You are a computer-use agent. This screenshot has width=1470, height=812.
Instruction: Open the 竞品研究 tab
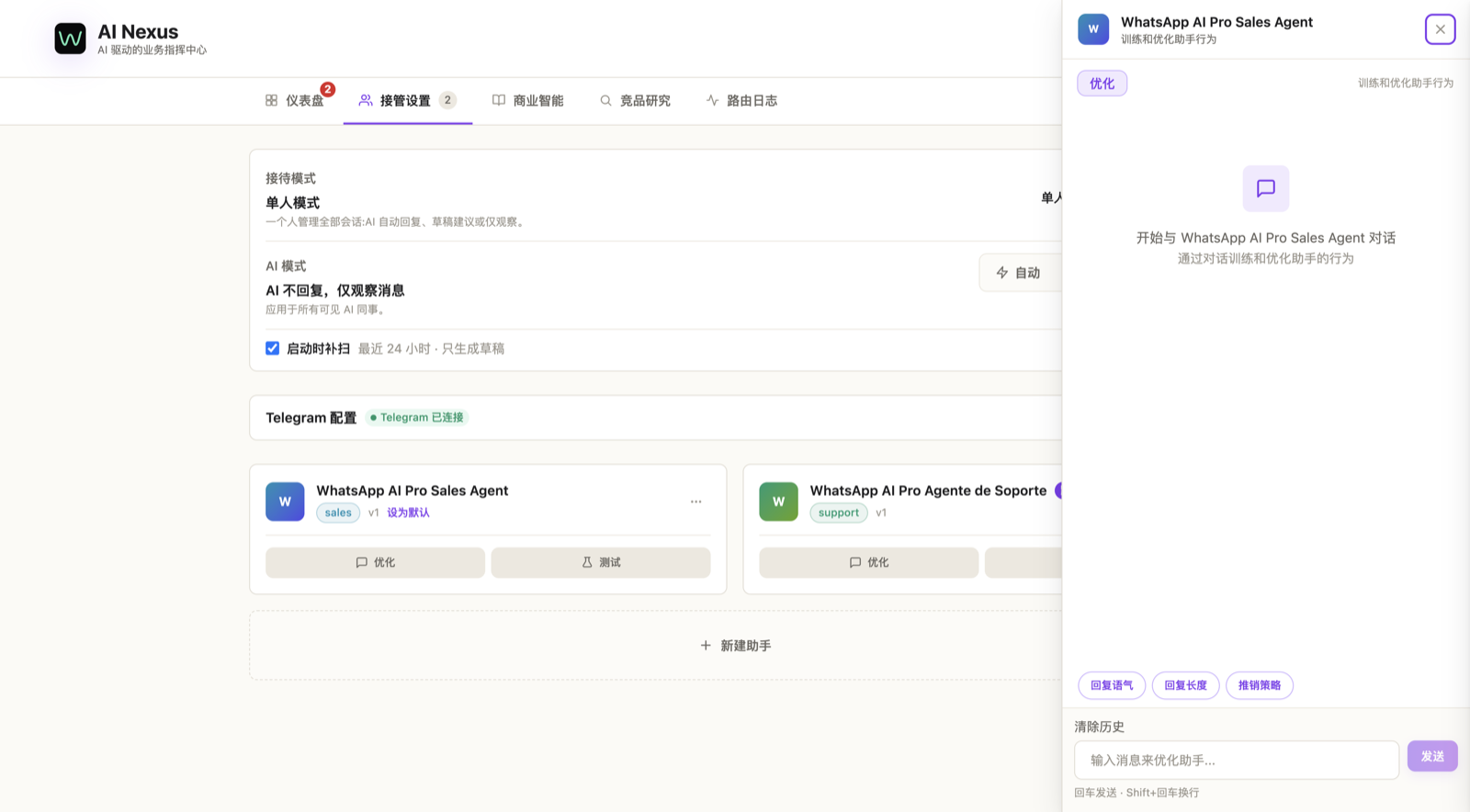635,100
